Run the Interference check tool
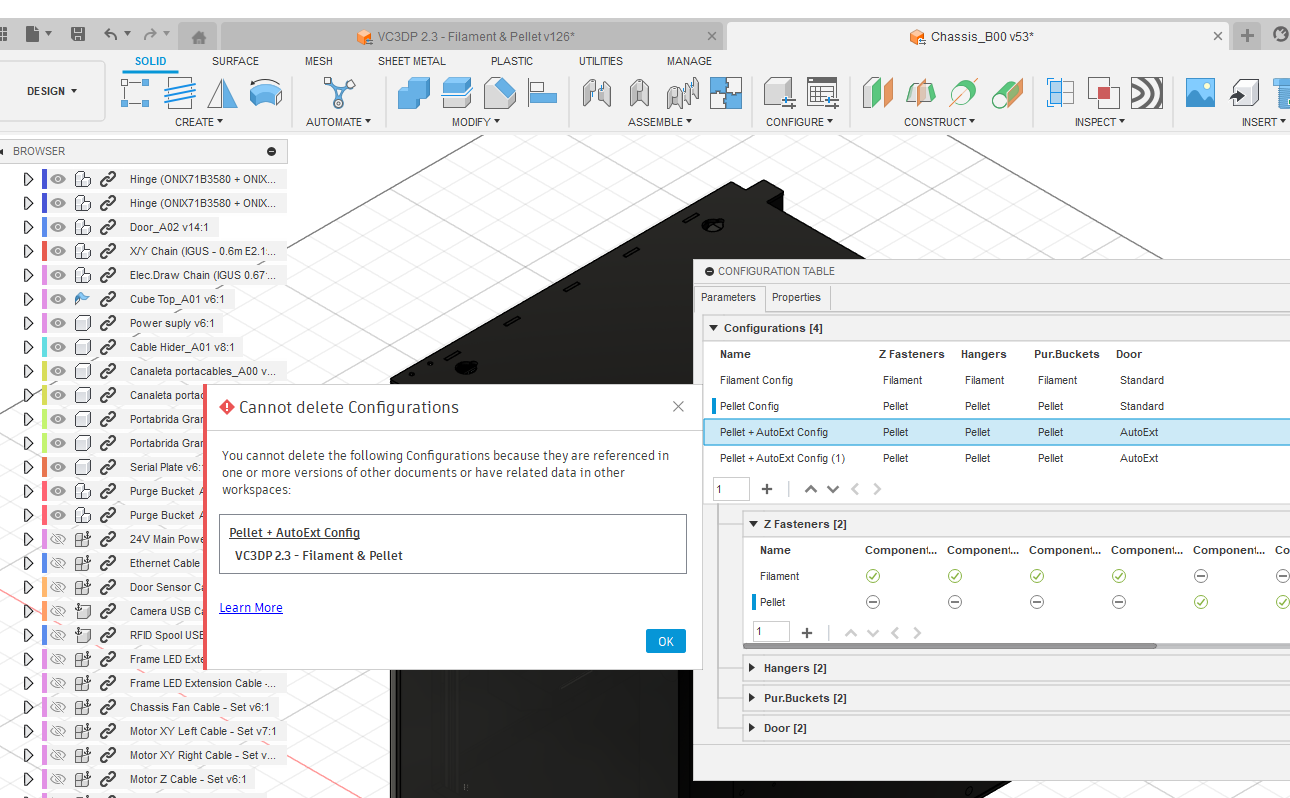Viewport: 1290px width, 798px height. [x=1103, y=93]
